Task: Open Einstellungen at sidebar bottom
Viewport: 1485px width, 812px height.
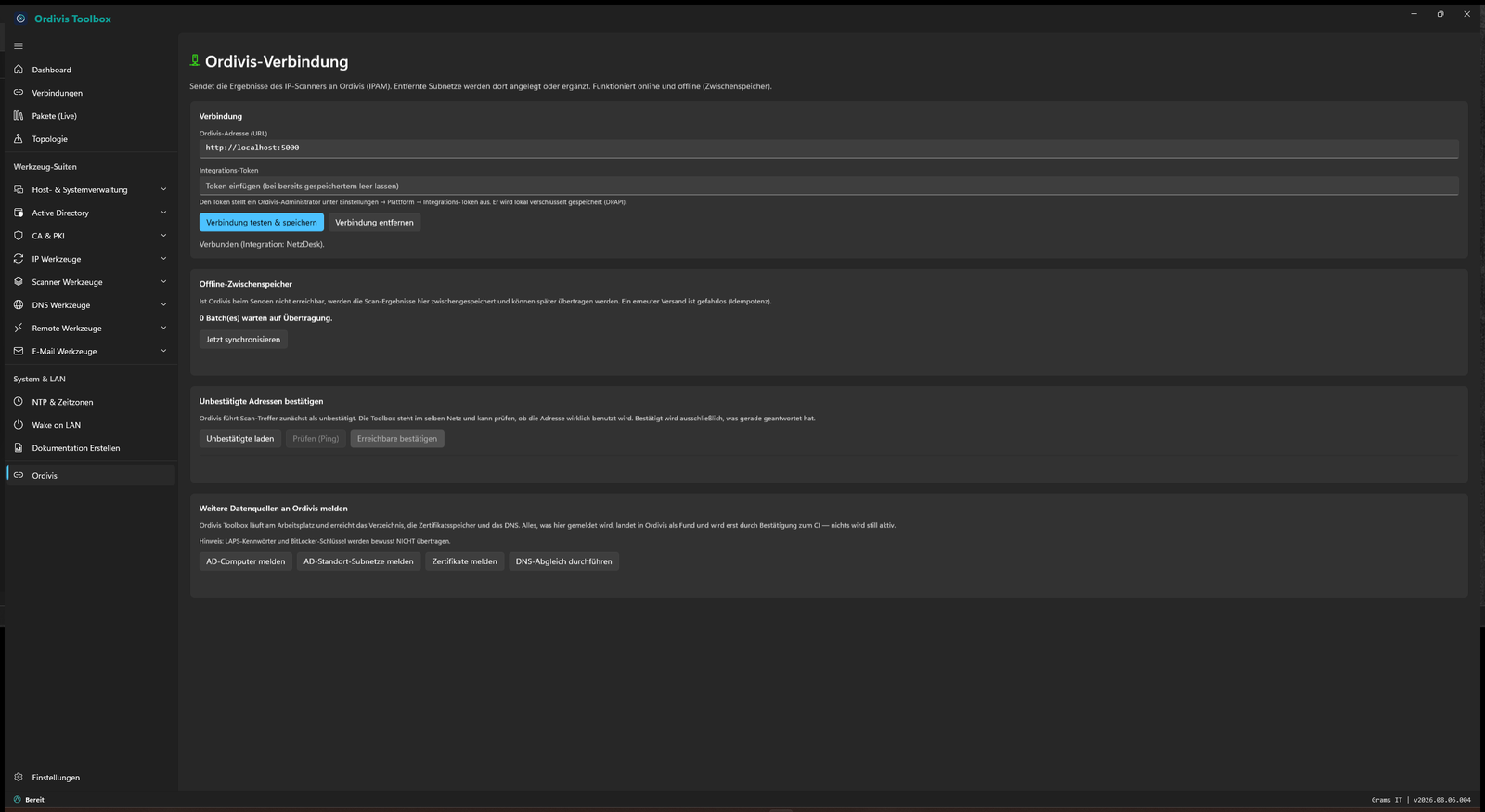Action: [x=91, y=778]
